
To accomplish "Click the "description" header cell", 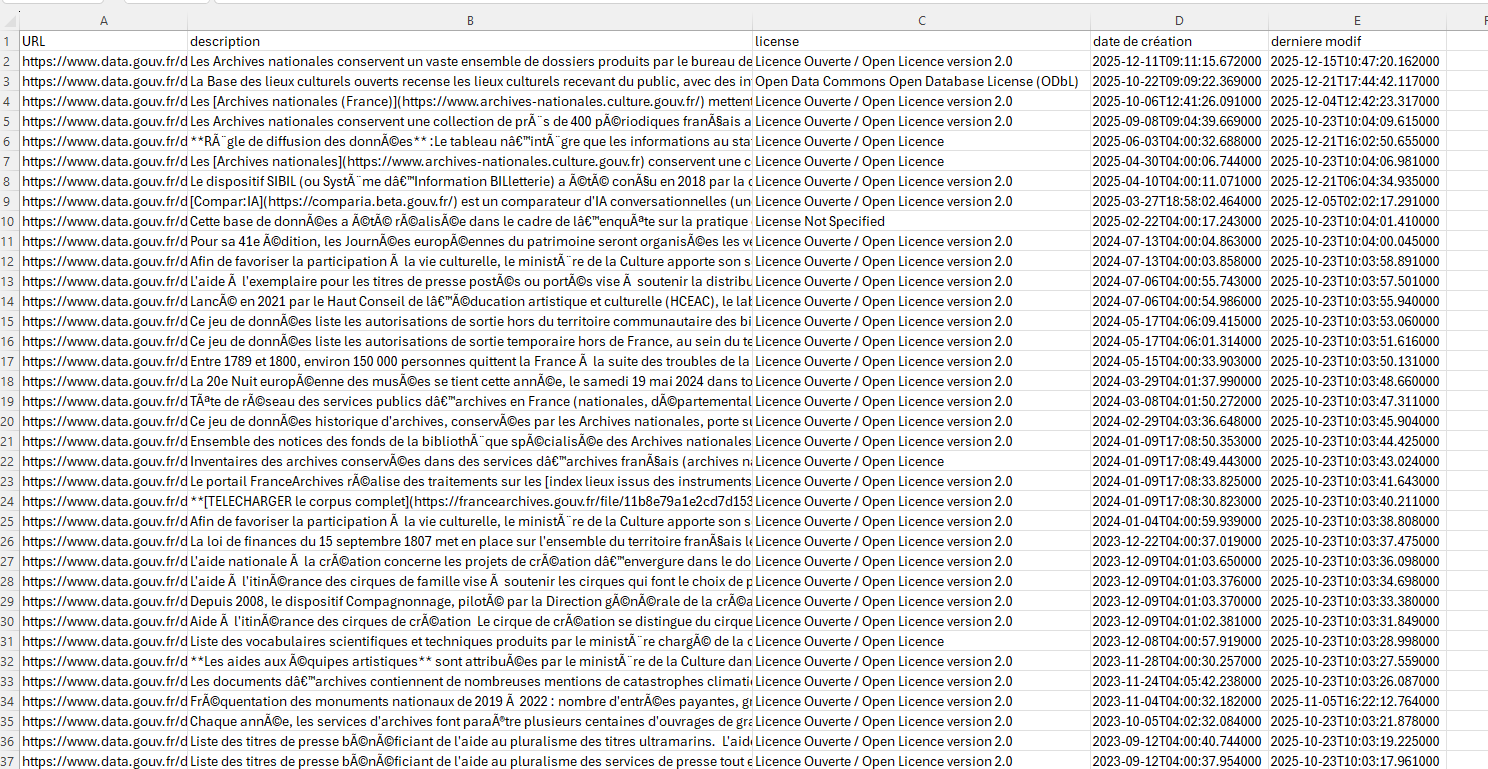I will [x=470, y=41].
